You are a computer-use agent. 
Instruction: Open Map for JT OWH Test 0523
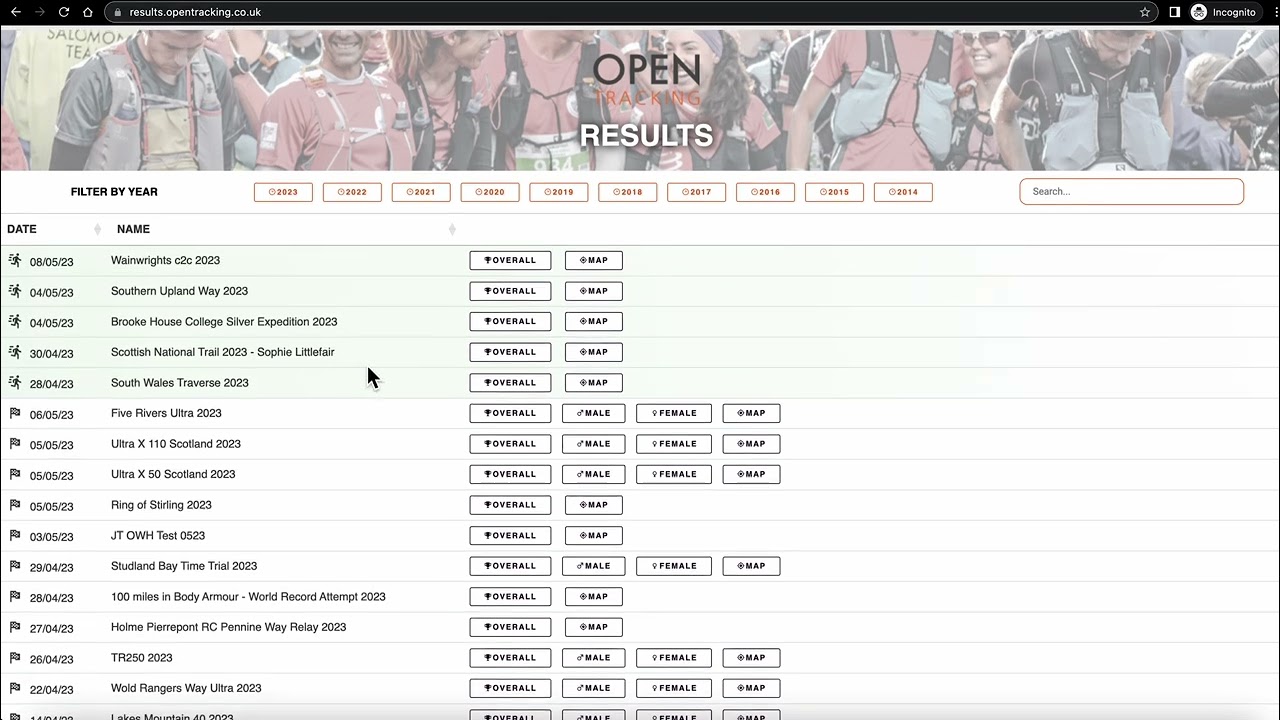(594, 535)
